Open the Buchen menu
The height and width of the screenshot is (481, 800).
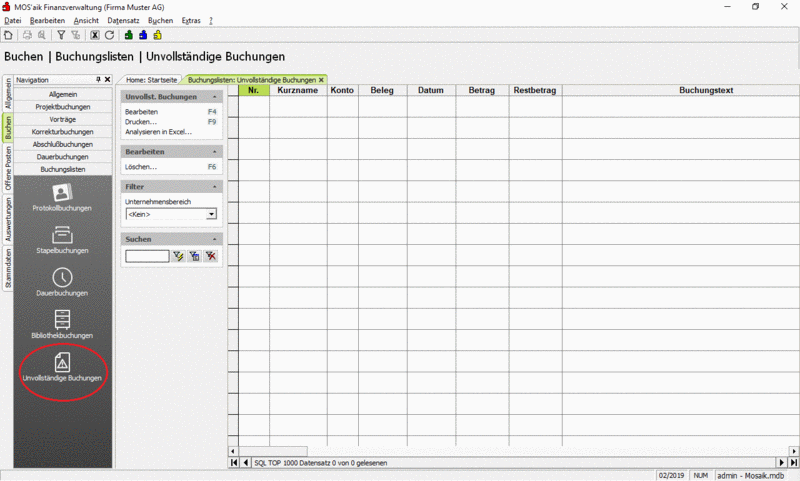coord(160,20)
